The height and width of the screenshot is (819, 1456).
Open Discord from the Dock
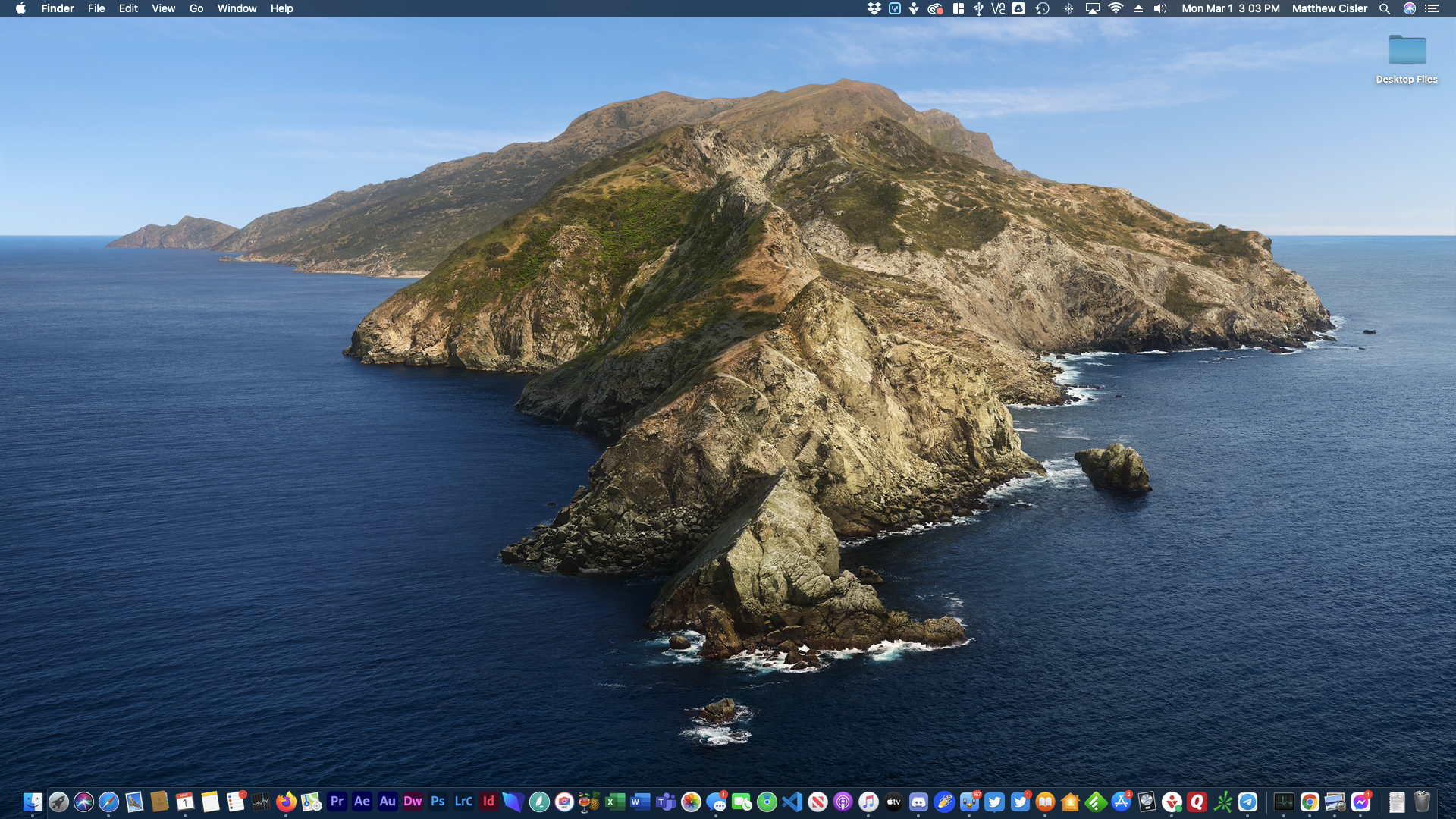tap(918, 802)
